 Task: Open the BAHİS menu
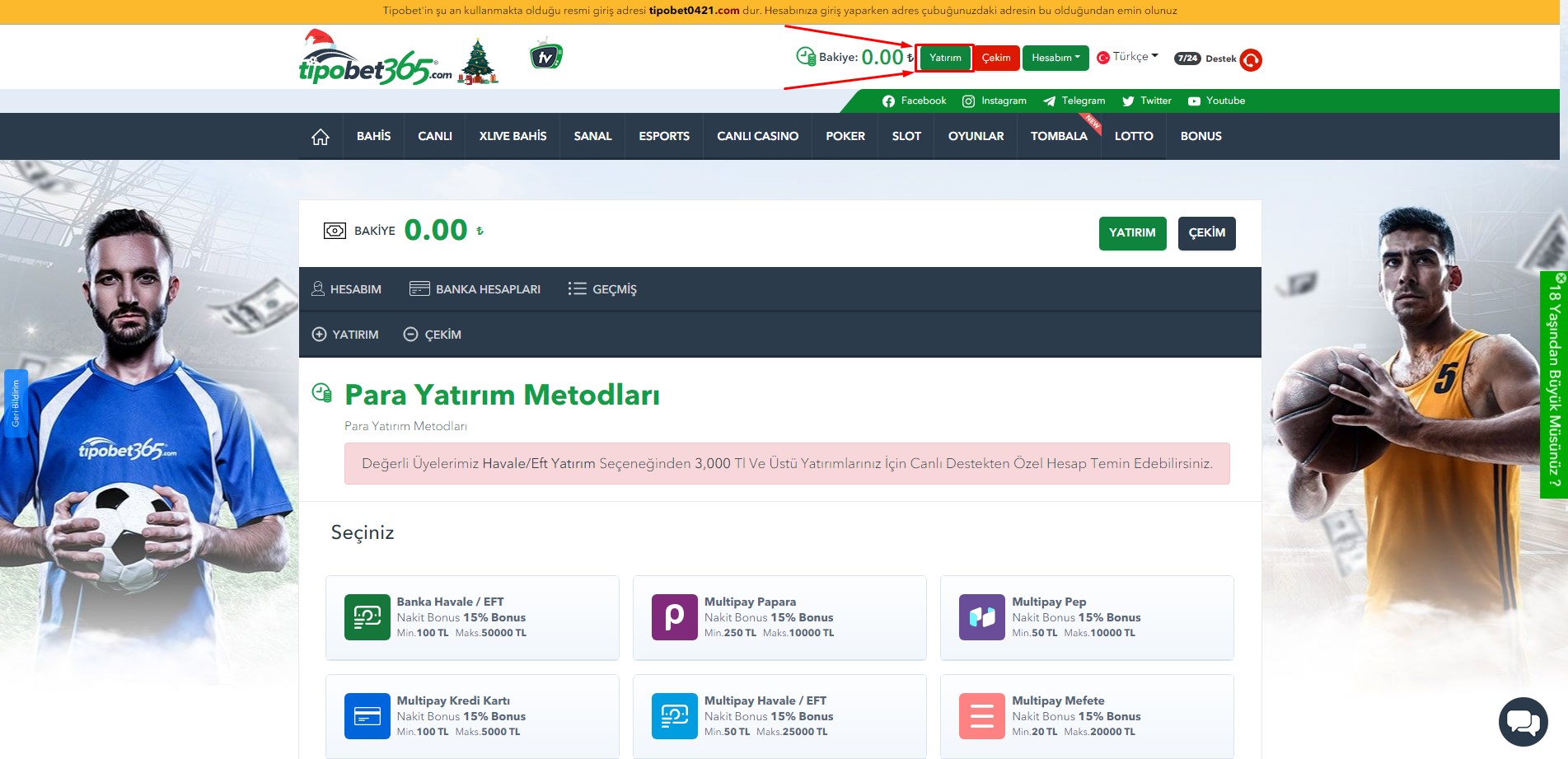click(x=373, y=136)
